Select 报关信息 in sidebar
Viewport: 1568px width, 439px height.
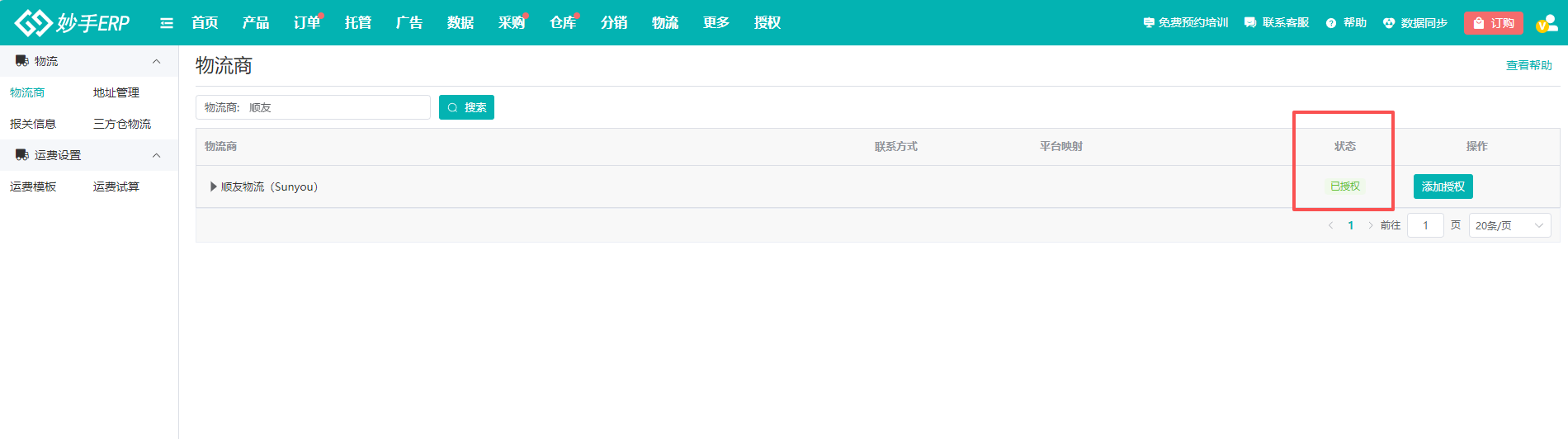pos(33,124)
